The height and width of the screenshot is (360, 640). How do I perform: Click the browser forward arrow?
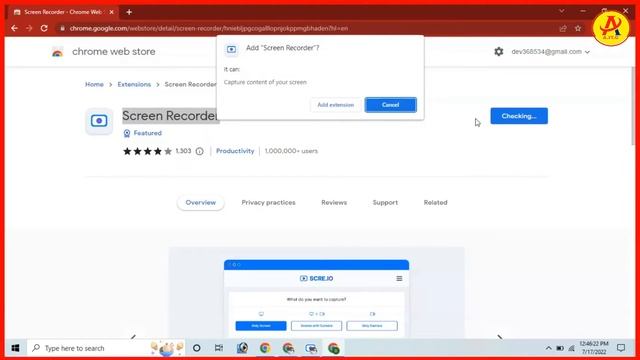pos(29,28)
